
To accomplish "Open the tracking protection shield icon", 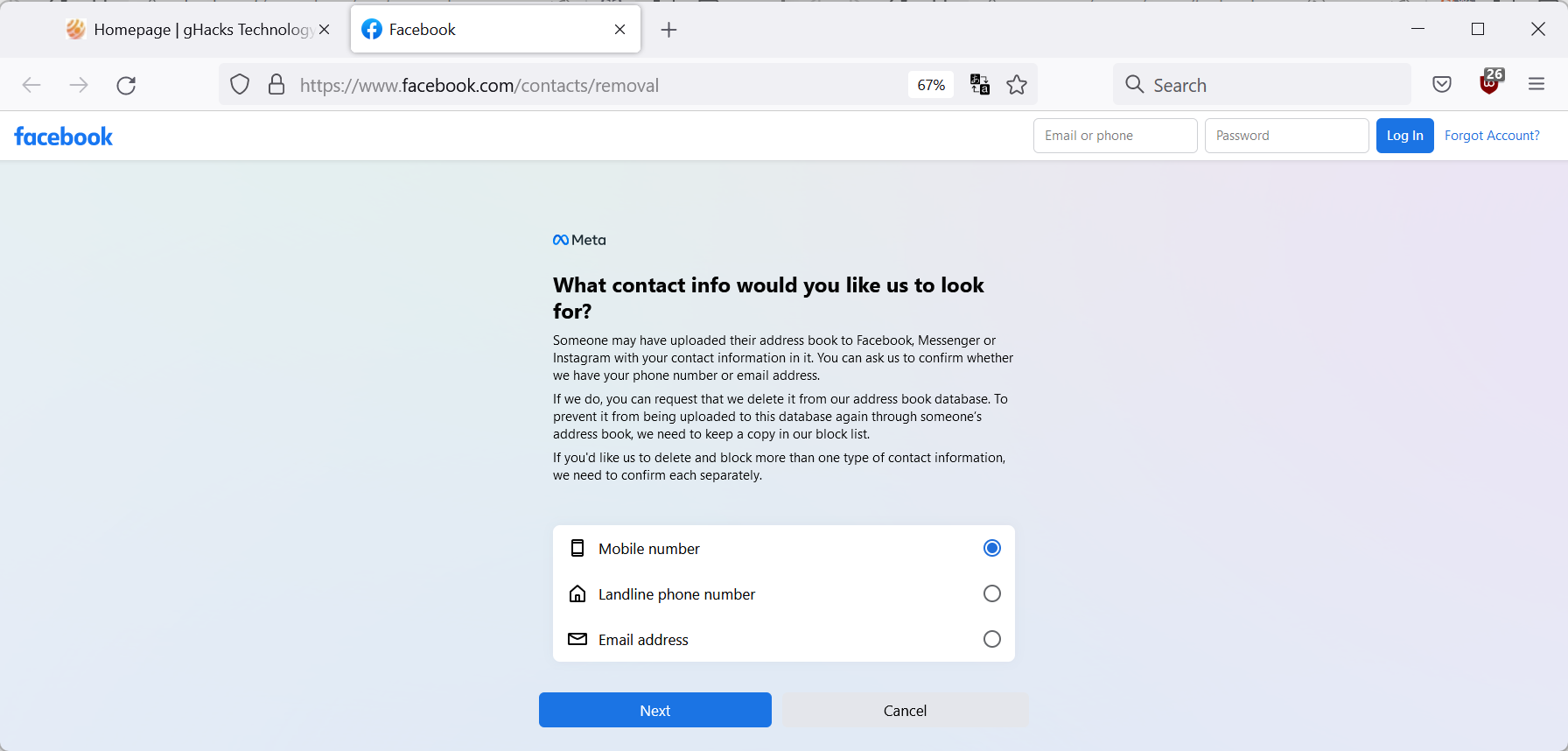I will [x=240, y=85].
